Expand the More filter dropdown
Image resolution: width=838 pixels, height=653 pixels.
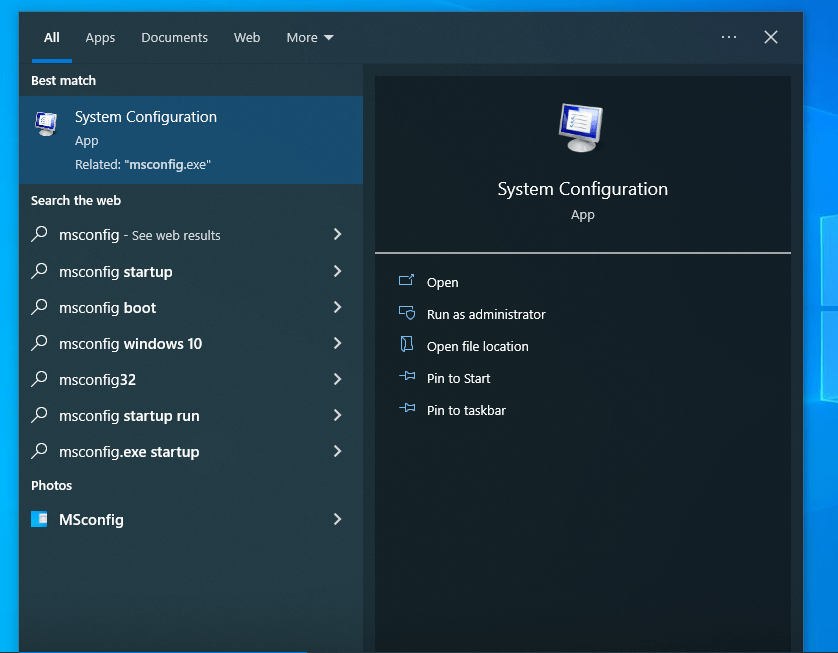309,38
